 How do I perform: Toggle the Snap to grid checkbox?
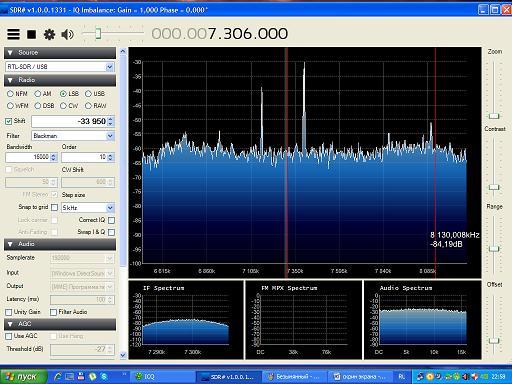tap(54, 208)
